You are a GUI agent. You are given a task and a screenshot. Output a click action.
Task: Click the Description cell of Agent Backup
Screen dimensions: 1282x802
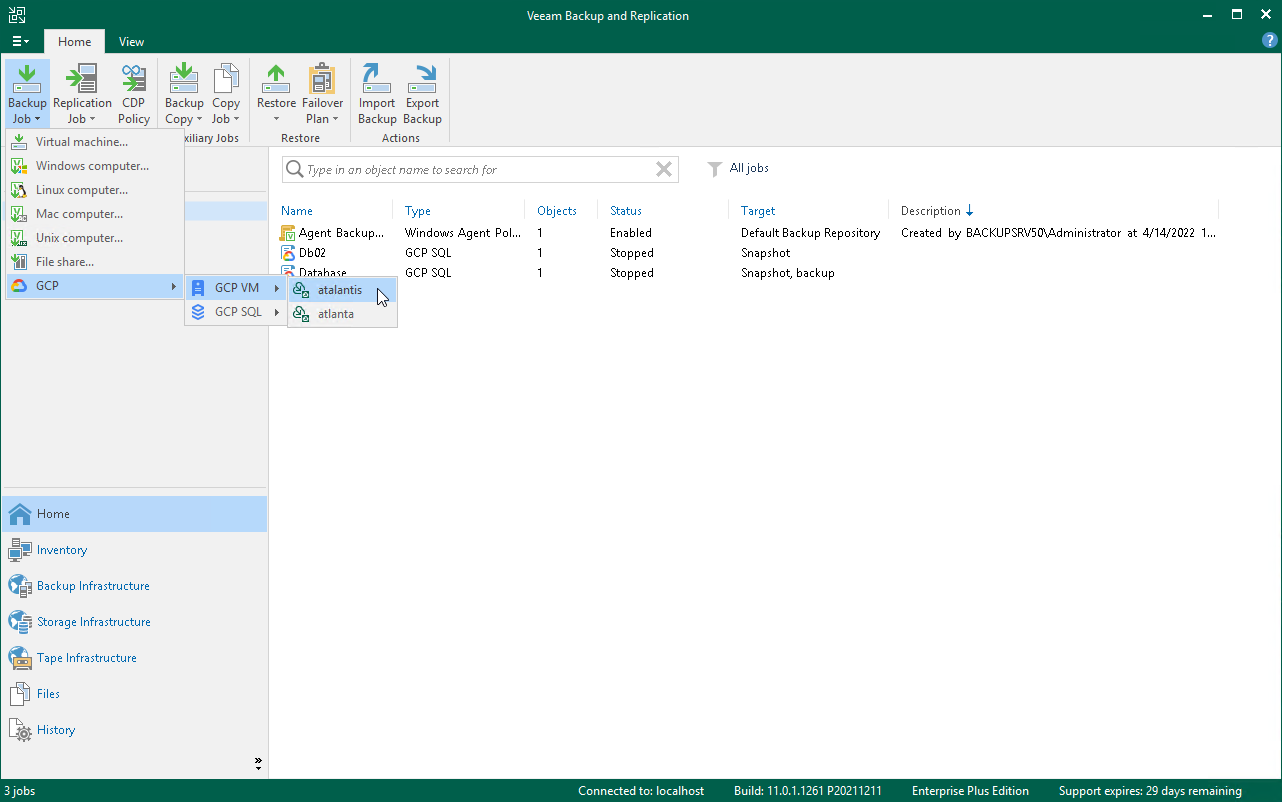pos(1058,233)
